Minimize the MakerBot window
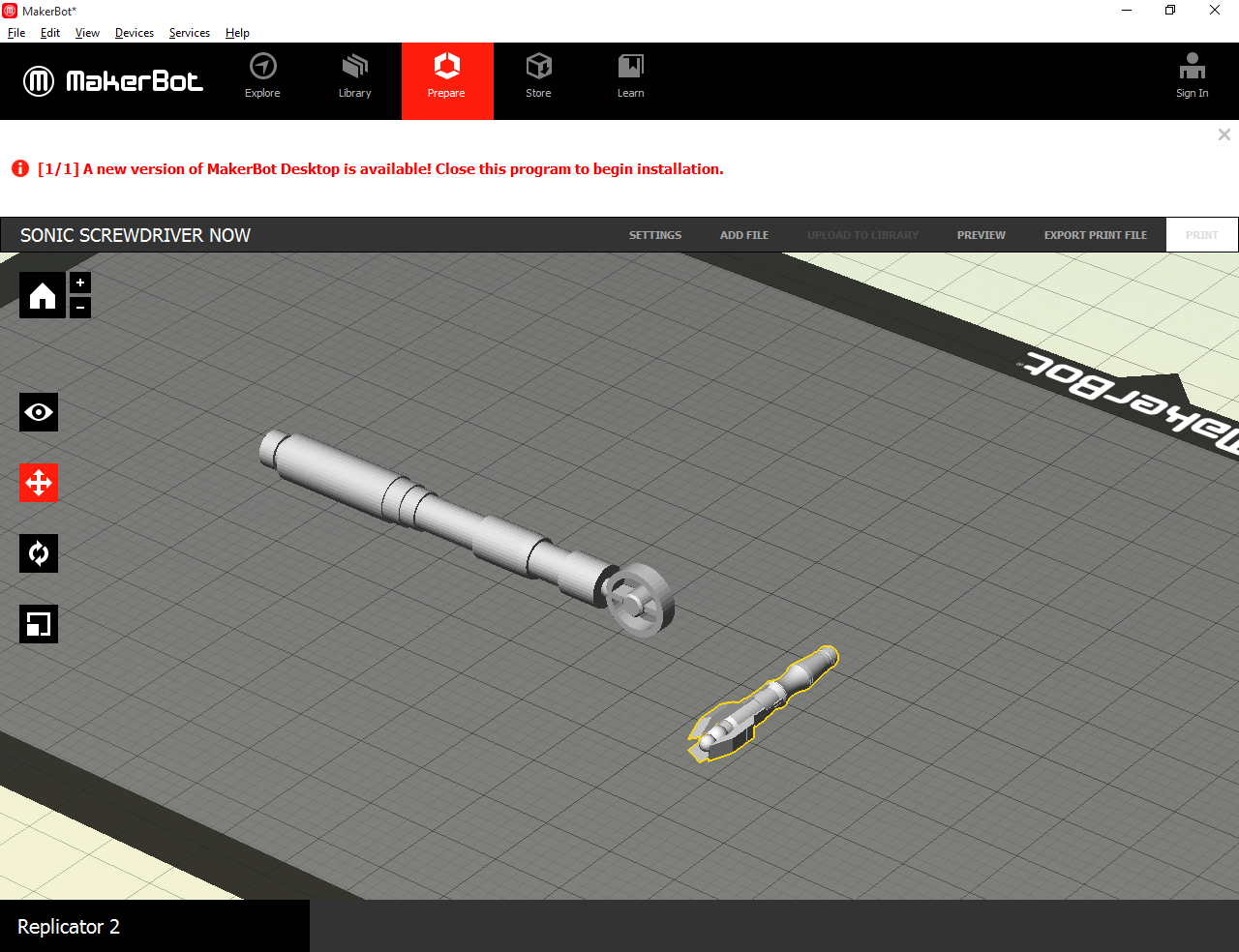The width and height of the screenshot is (1239, 952). [x=1127, y=11]
